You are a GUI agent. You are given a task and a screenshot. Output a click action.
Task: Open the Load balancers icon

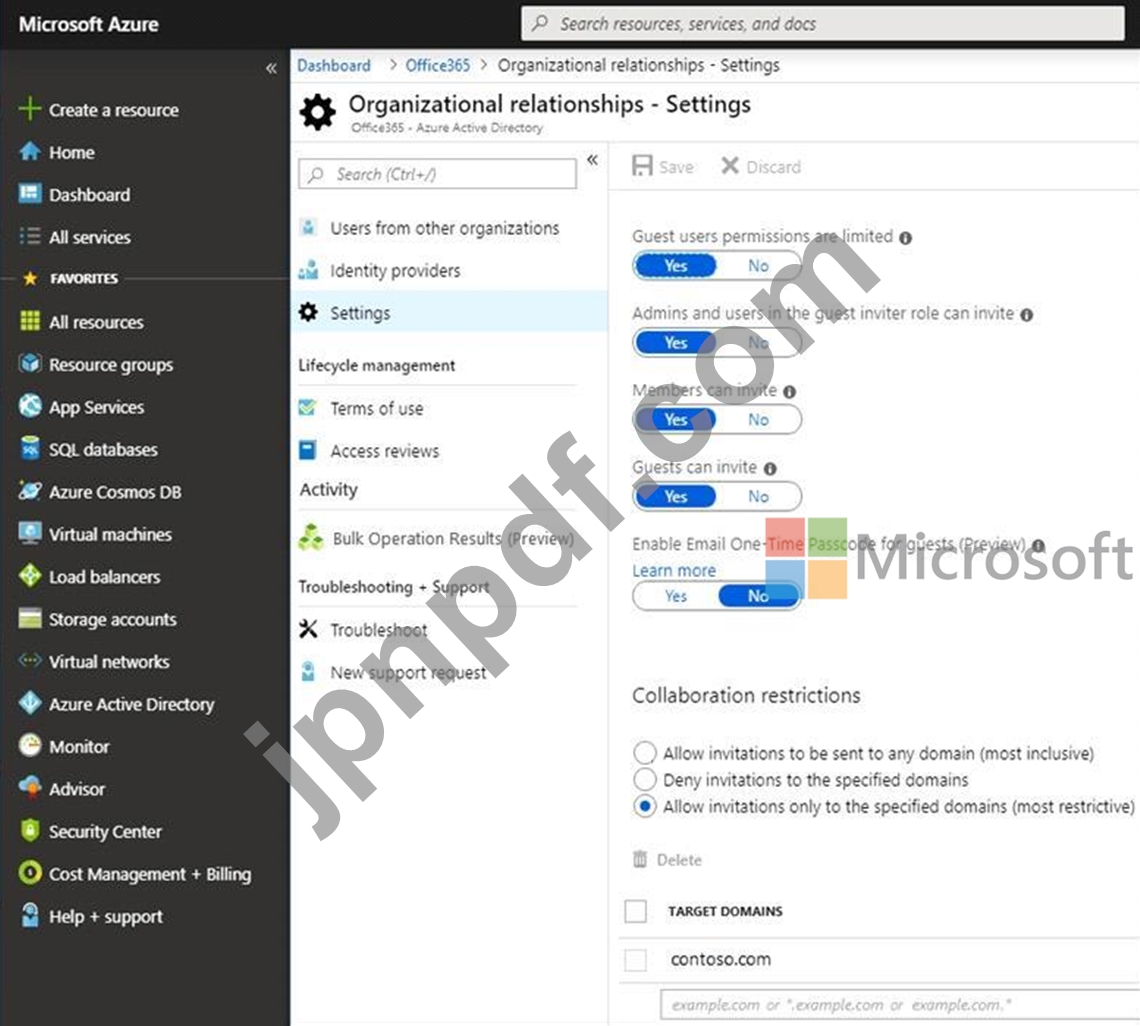click(x=30, y=576)
